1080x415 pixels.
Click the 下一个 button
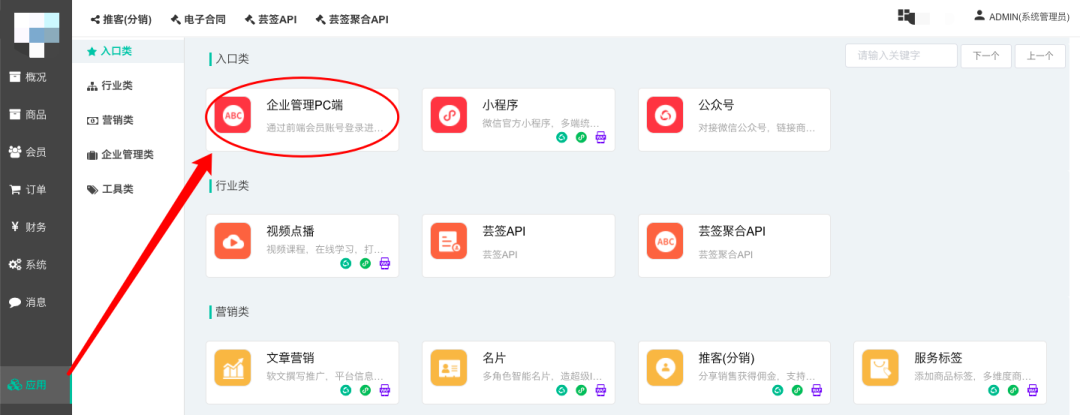986,56
